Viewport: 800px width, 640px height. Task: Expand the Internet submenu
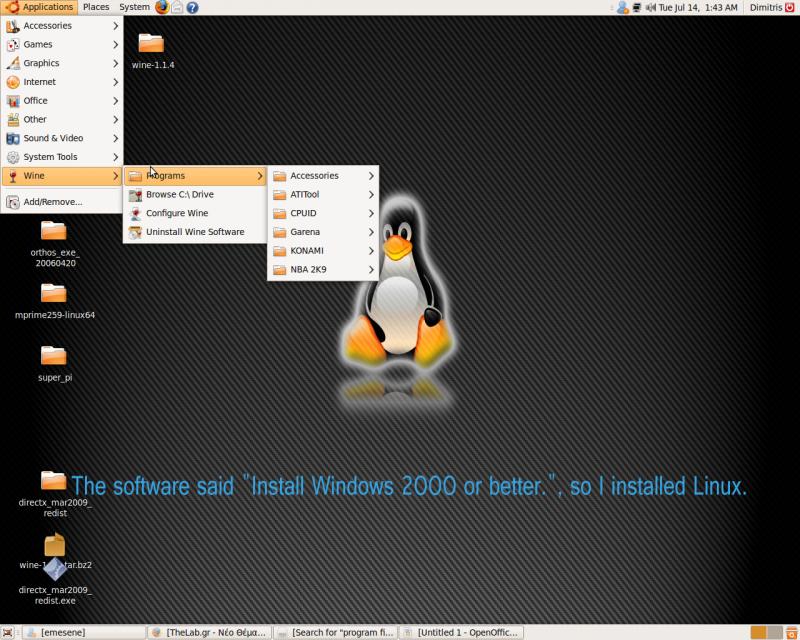coord(62,82)
